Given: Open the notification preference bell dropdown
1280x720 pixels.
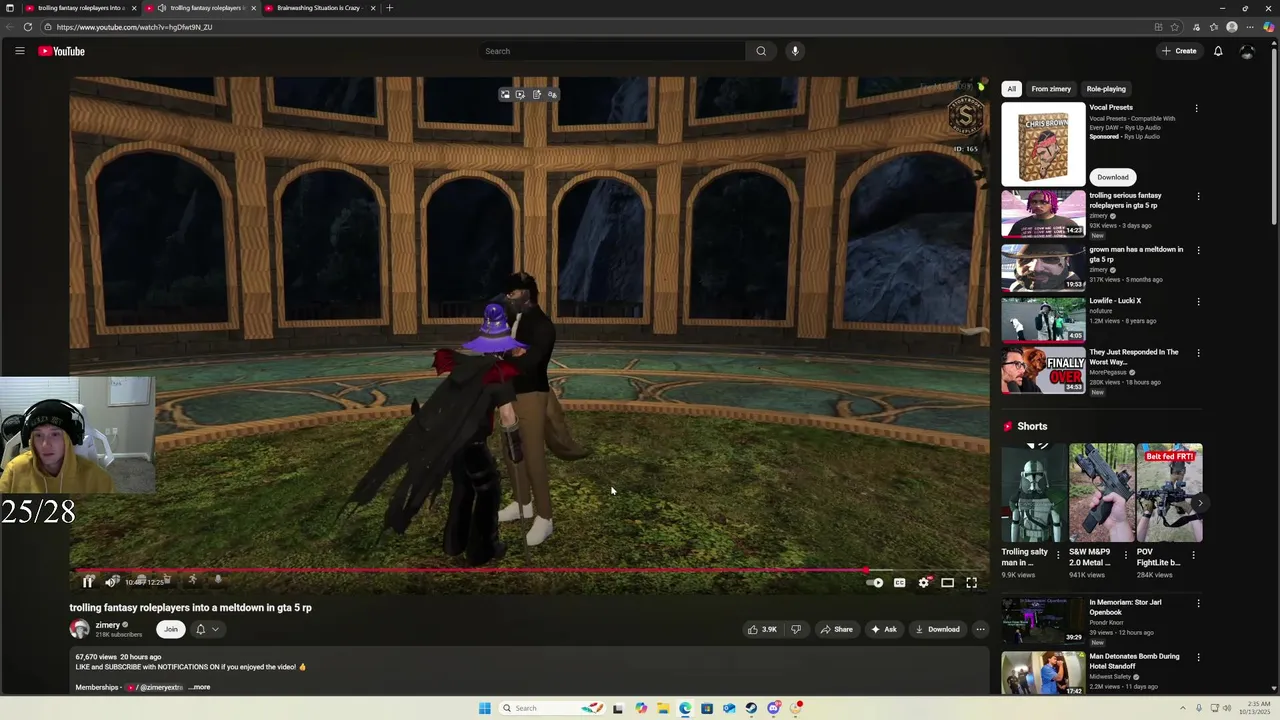Looking at the screenshot, I should (207, 629).
